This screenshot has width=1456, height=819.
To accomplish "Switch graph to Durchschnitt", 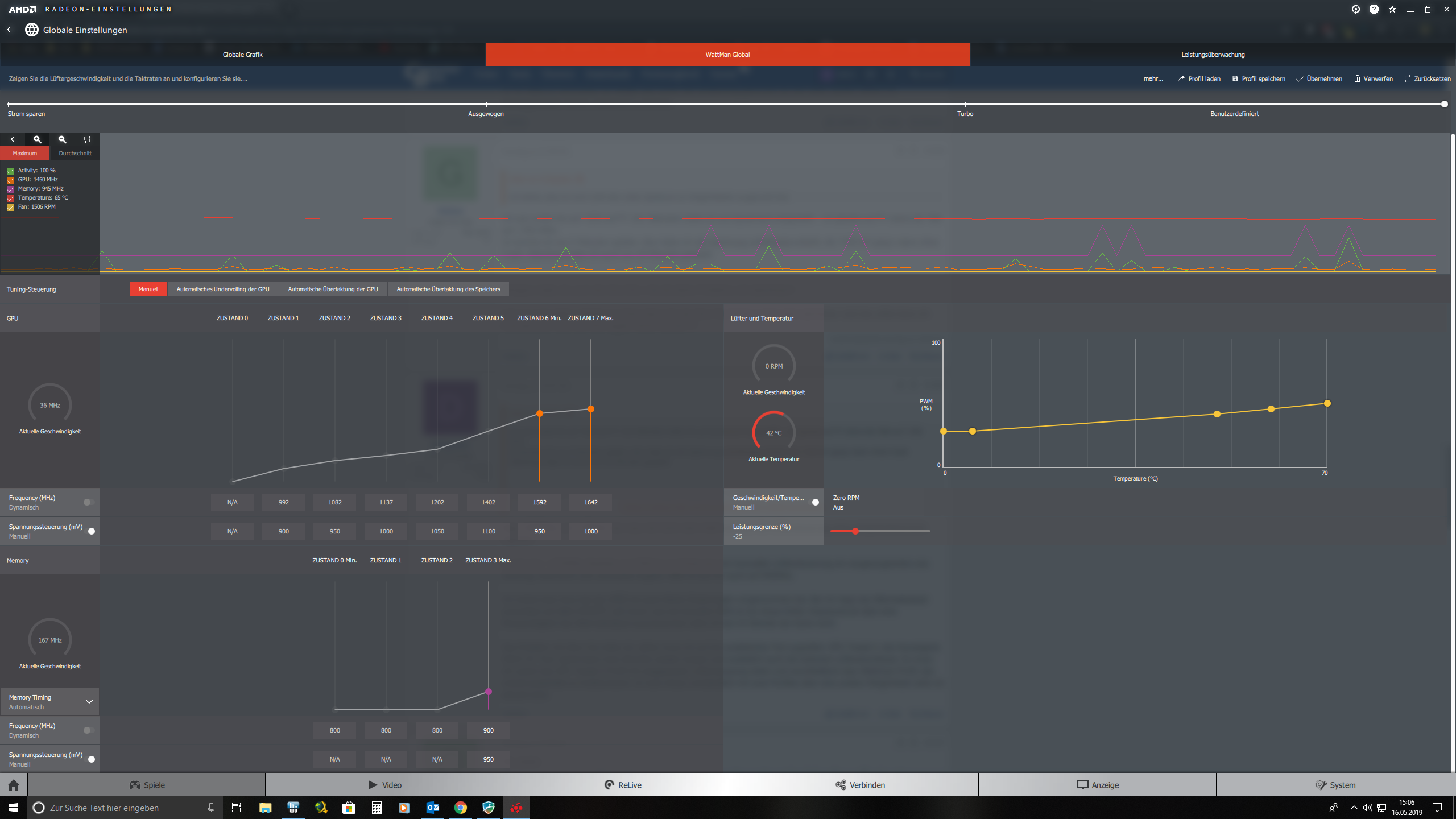I will click(x=75, y=153).
